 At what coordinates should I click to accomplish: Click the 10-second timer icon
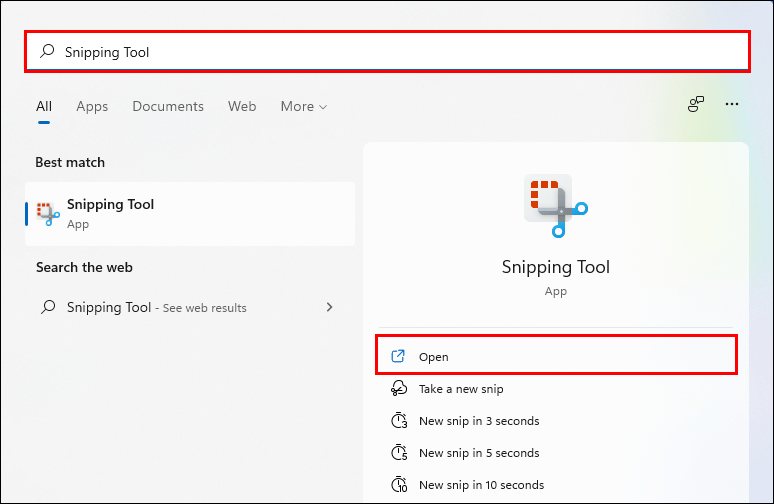point(399,484)
